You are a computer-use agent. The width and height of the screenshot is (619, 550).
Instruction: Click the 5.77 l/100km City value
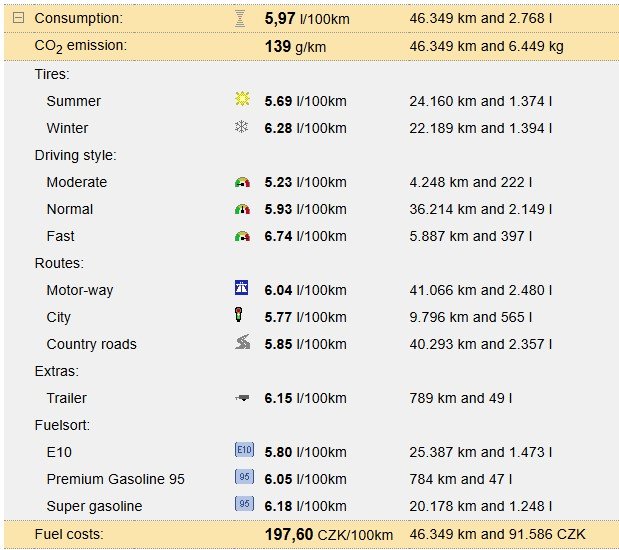pyautogui.click(x=306, y=317)
